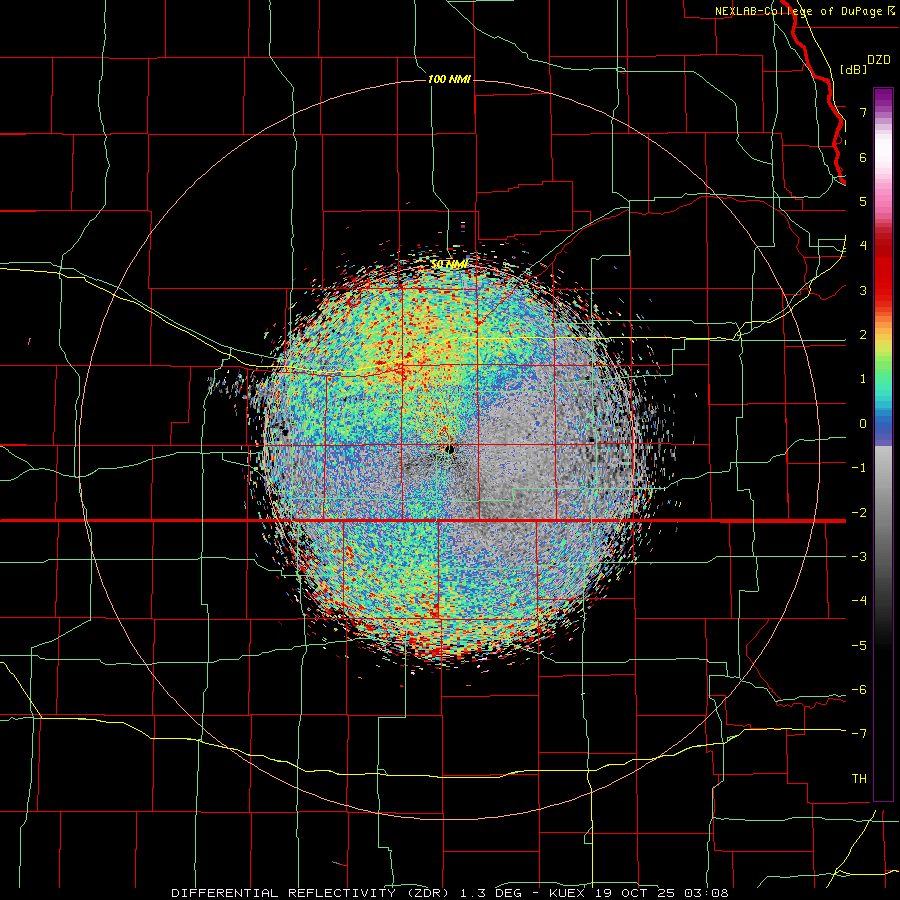Click the "1.3 DEG" elevation angle in caption
Viewport: 900px width, 900px height.
[490, 893]
